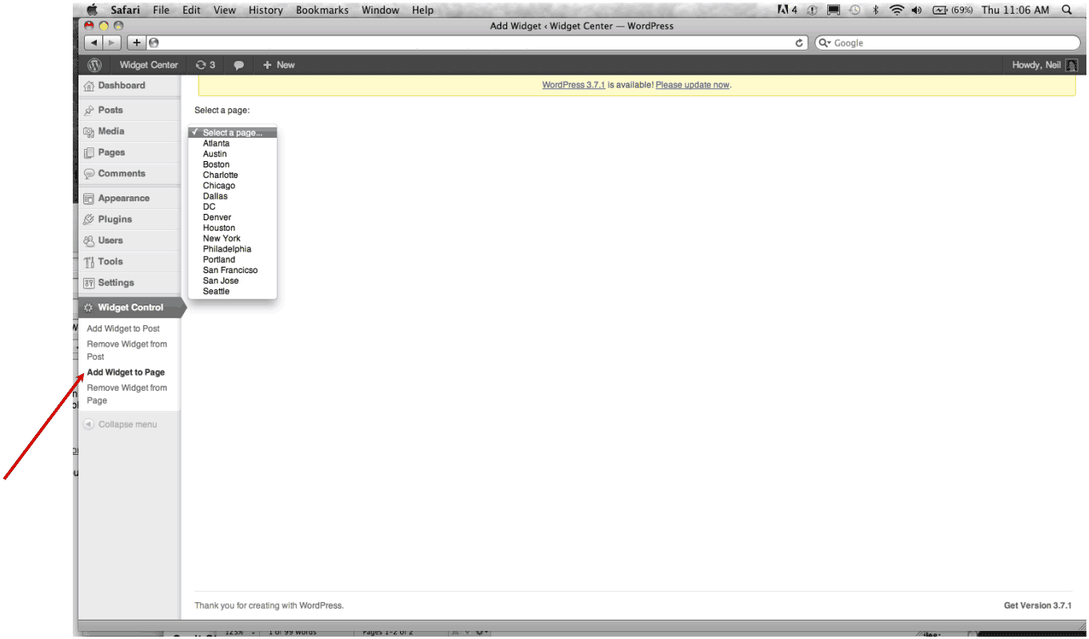Viewport: 1089px width, 639px height.
Task: Open Remove Widget from Page submenu
Action: point(126,394)
